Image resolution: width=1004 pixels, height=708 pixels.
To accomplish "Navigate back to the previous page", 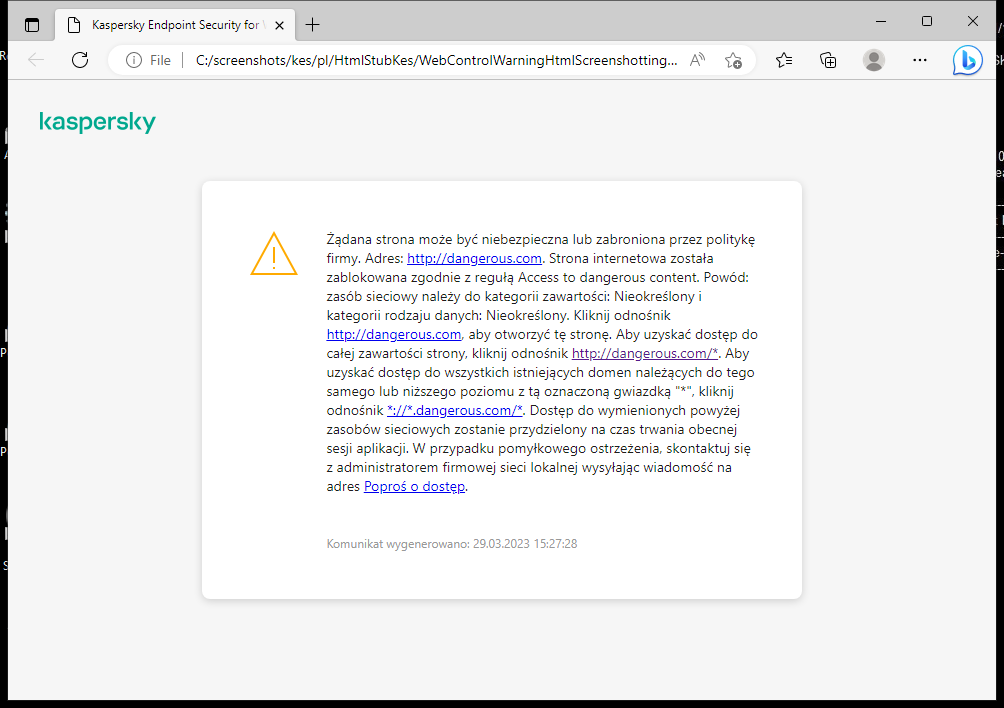I will pos(36,59).
